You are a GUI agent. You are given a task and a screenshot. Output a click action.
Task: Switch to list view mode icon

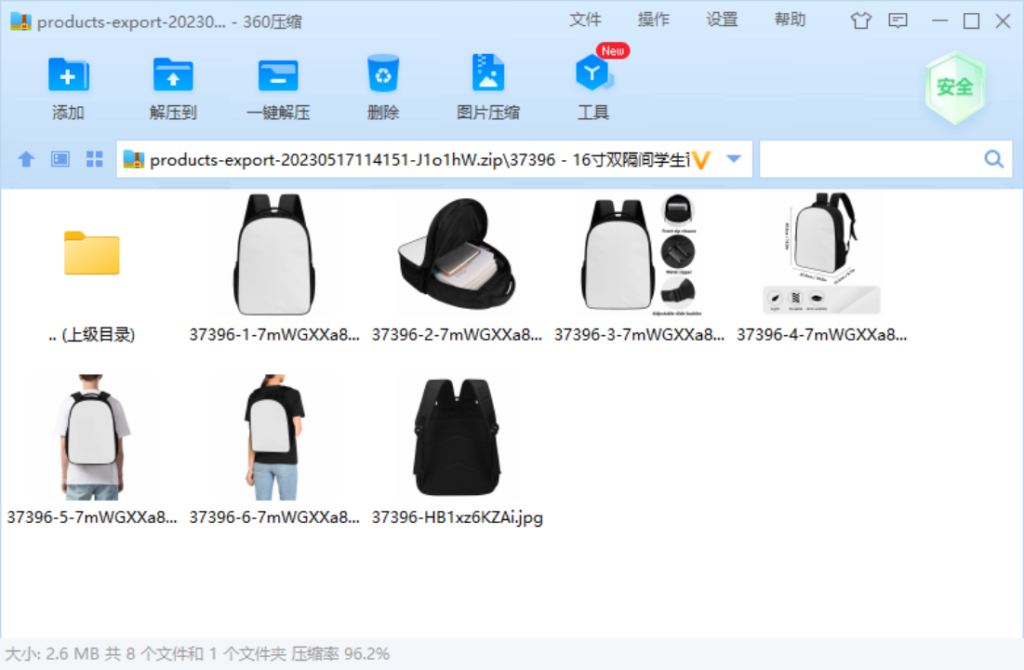[x=60, y=159]
